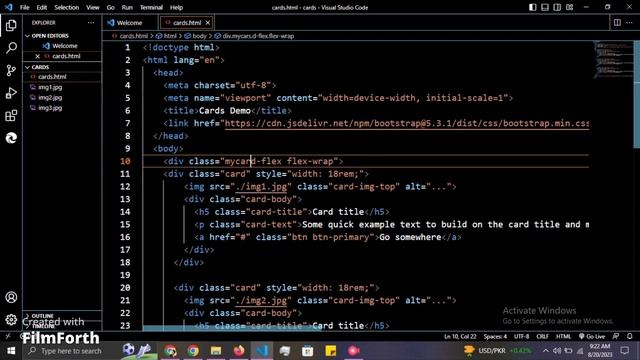Open Manage gear menu in activity bar

[x=11, y=320]
